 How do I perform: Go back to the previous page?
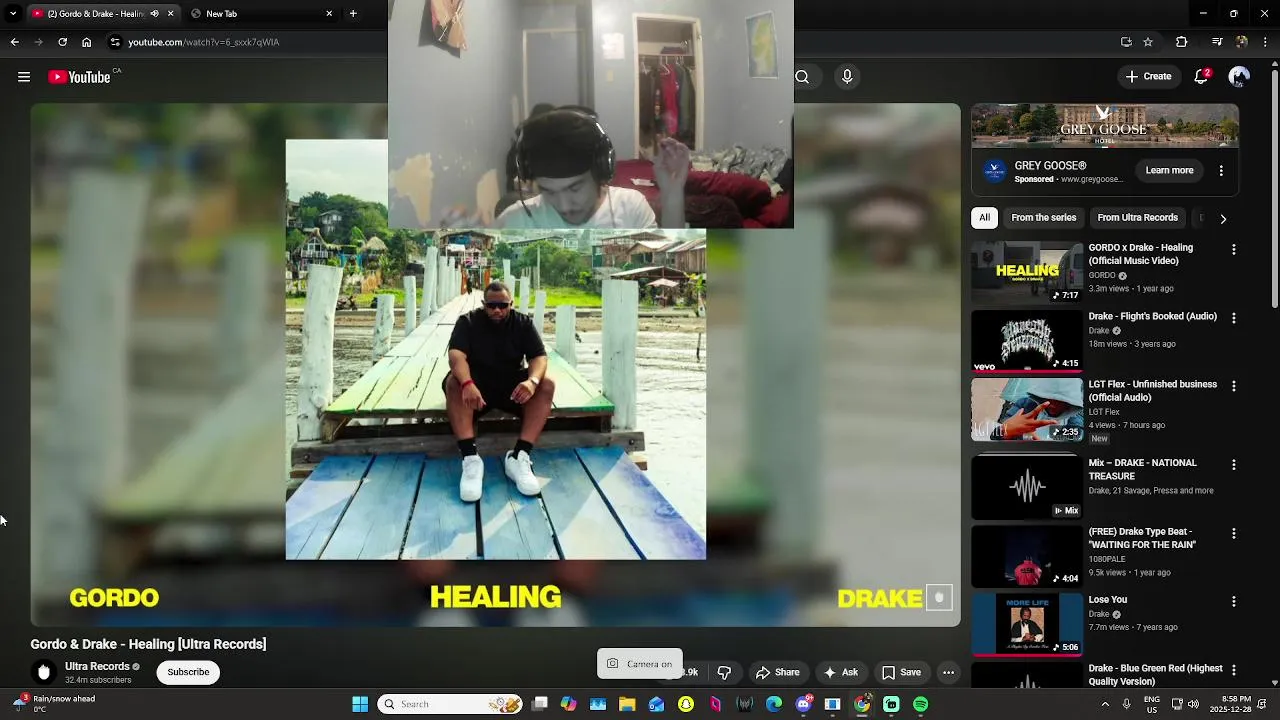(14, 42)
